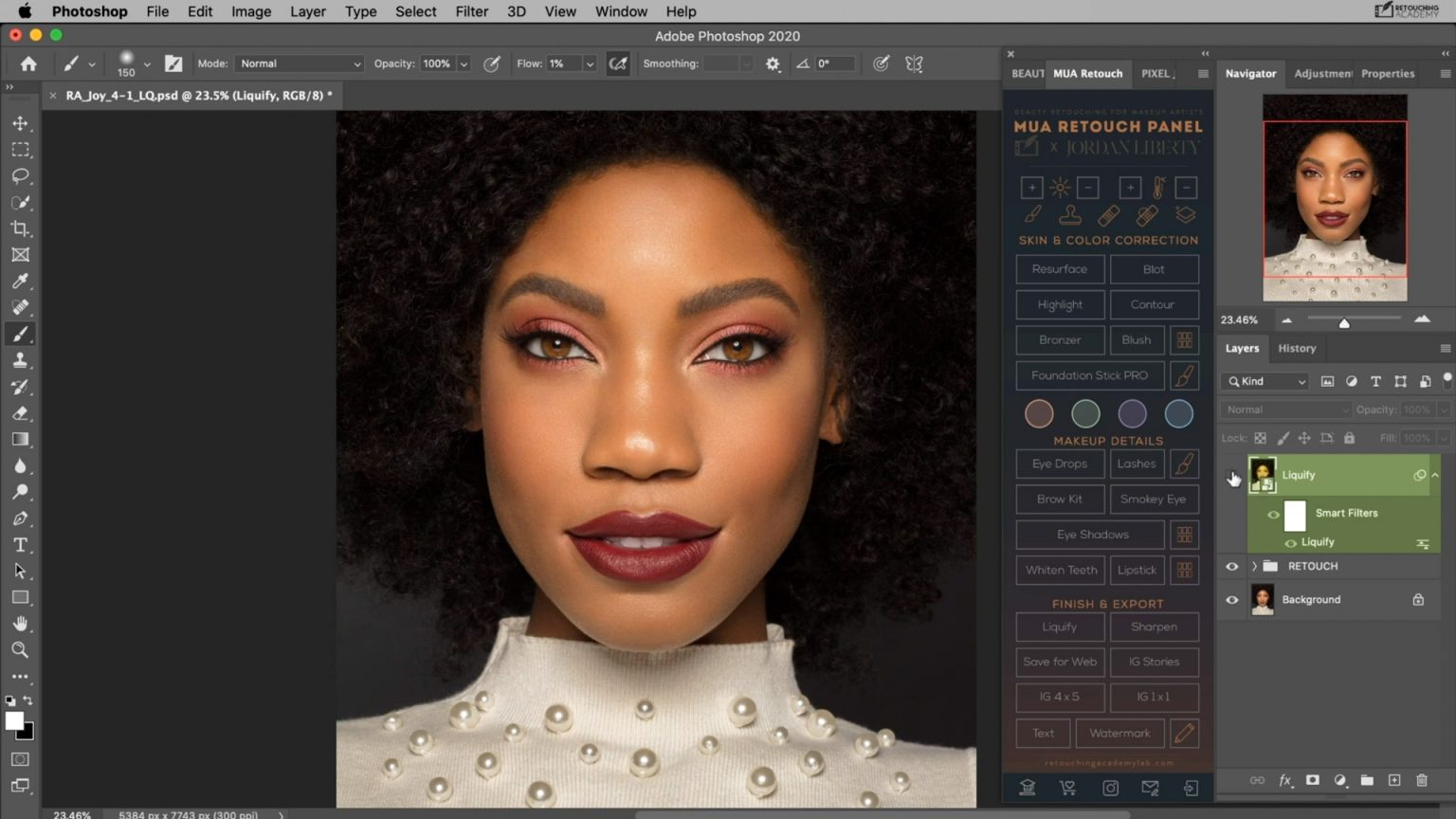1456x819 pixels.
Task: Click the Save for Web button
Action: pos(1059,662)
